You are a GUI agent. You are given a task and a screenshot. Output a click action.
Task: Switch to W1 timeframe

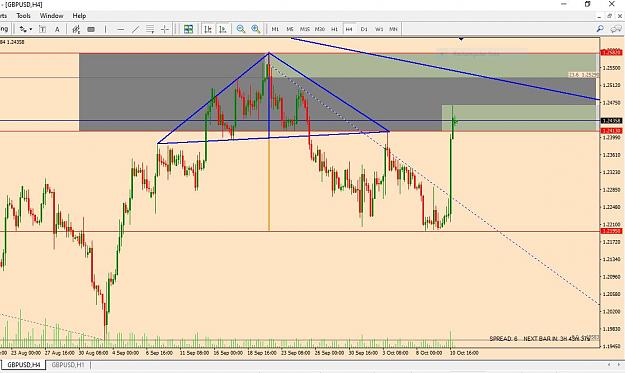[379, 29]
